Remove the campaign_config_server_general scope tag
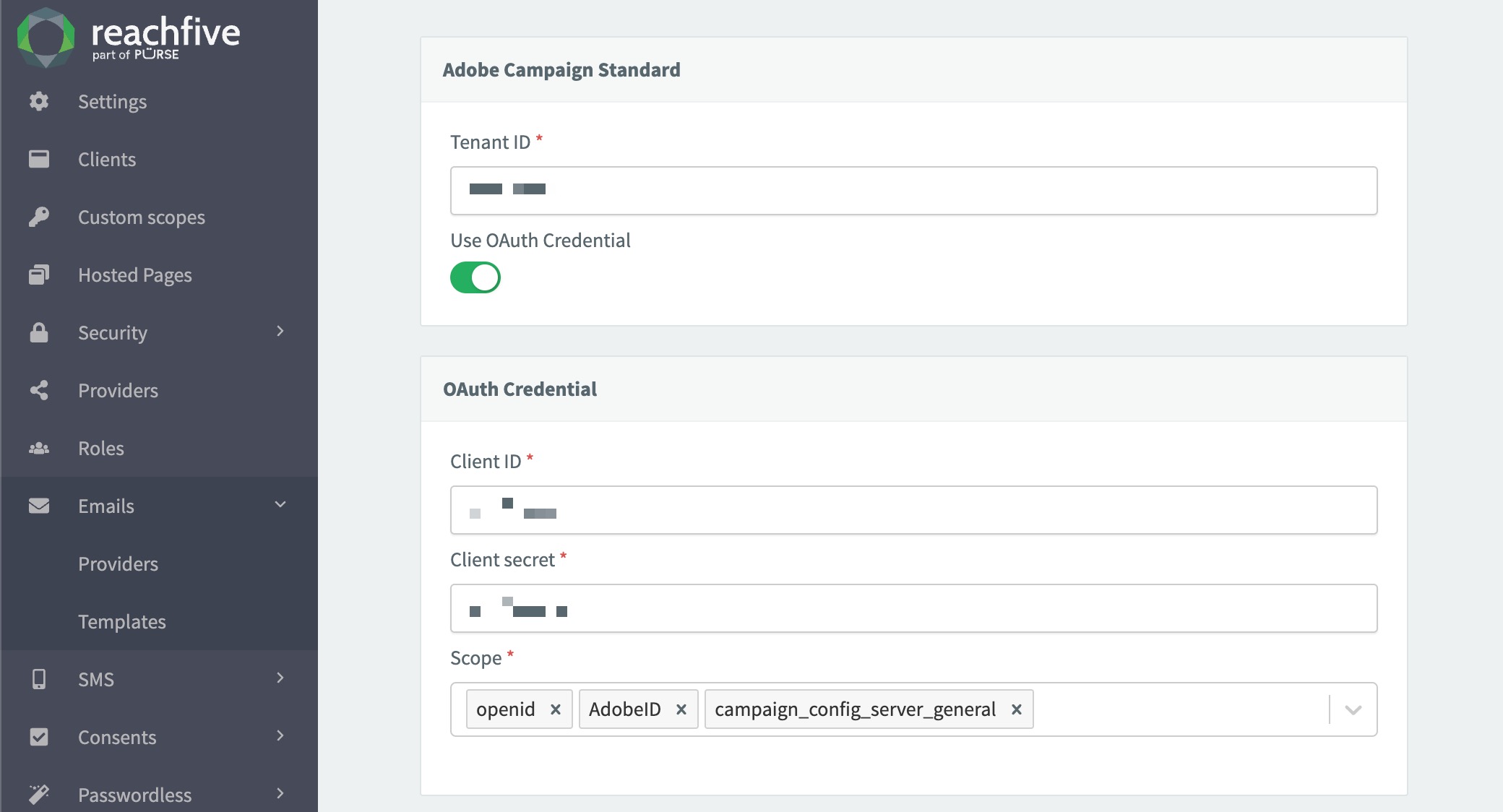Image resolution: width=1503 pixels, height=812 pixels. 1017,709
